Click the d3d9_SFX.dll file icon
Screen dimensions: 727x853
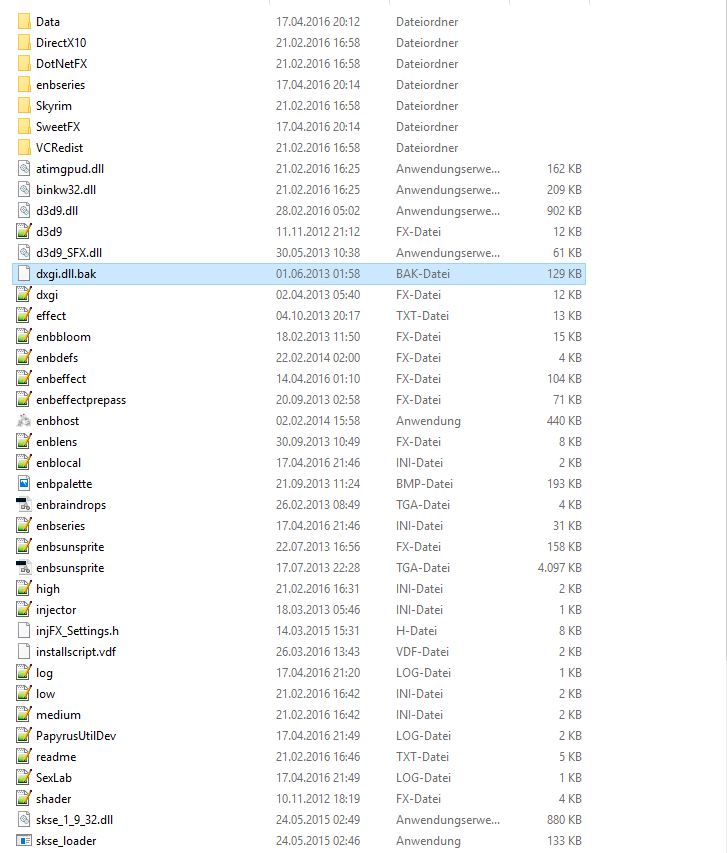[x=24, y=252]
